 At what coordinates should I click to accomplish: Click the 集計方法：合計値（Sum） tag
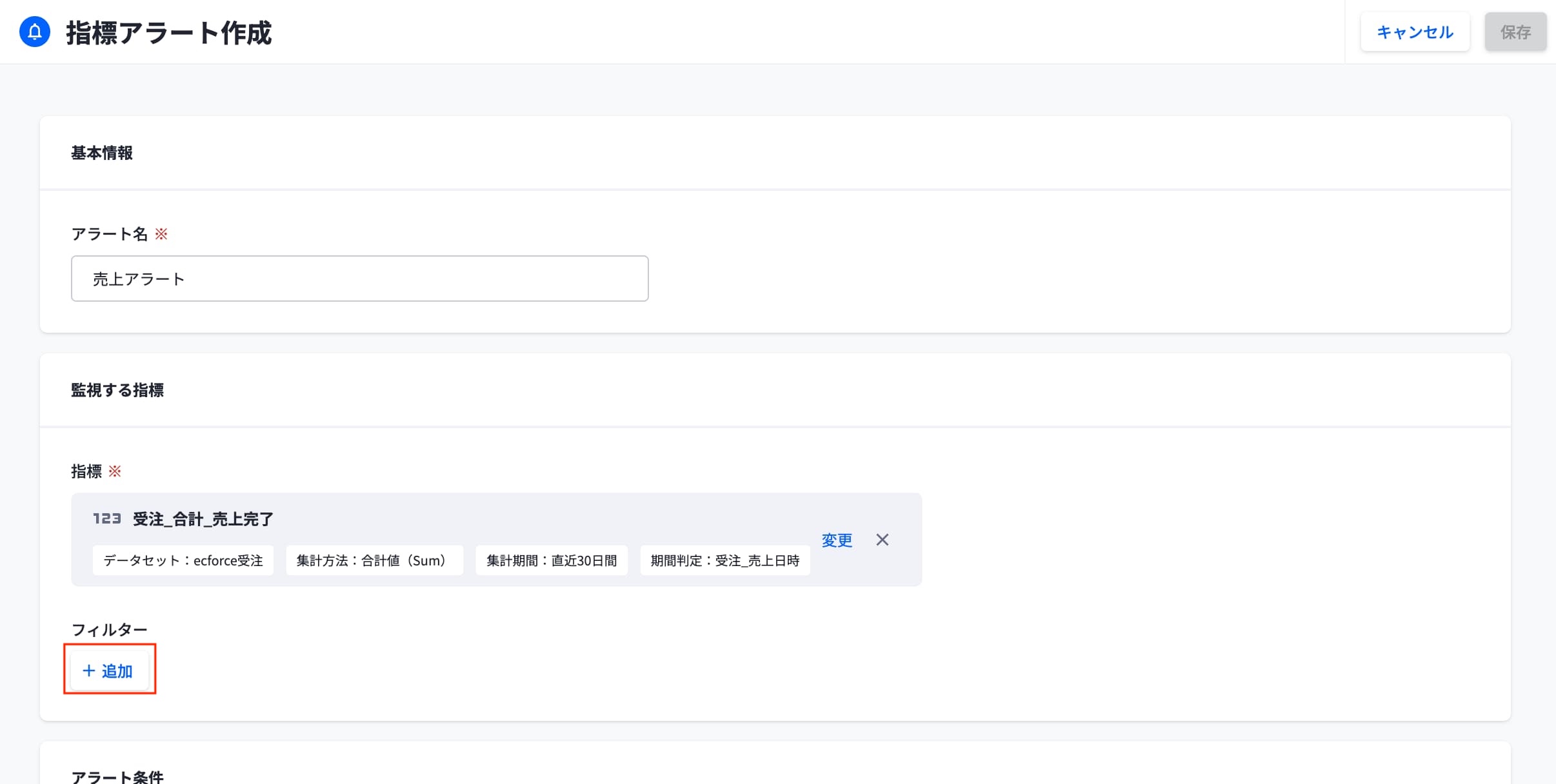(x=374, y=560)
